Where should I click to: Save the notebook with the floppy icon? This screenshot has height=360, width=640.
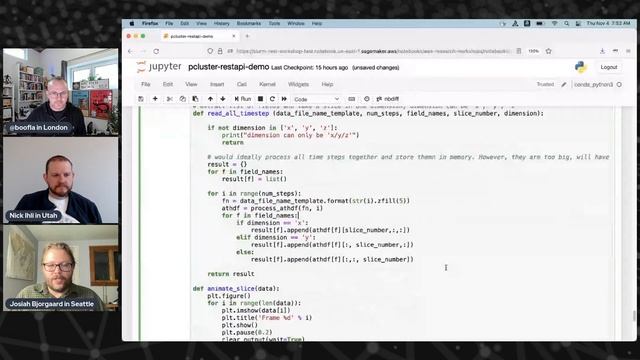click(141, 99)
